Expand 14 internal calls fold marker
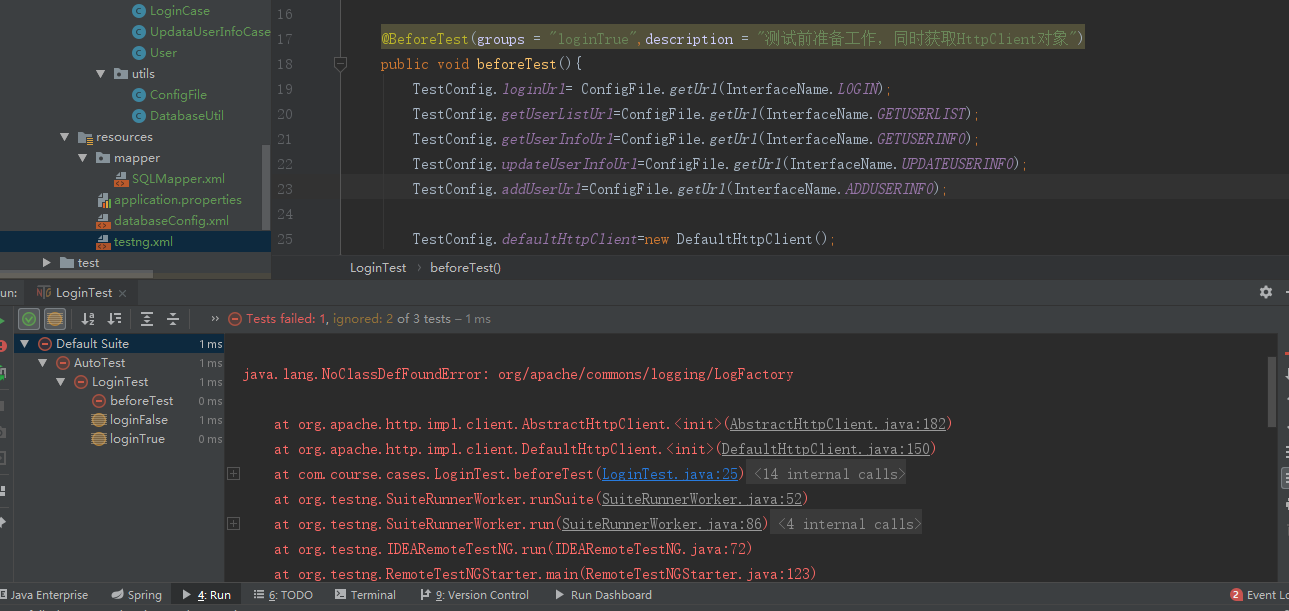Image resolution: width=1289 pixels, height=611 pixels. point(233,474)
